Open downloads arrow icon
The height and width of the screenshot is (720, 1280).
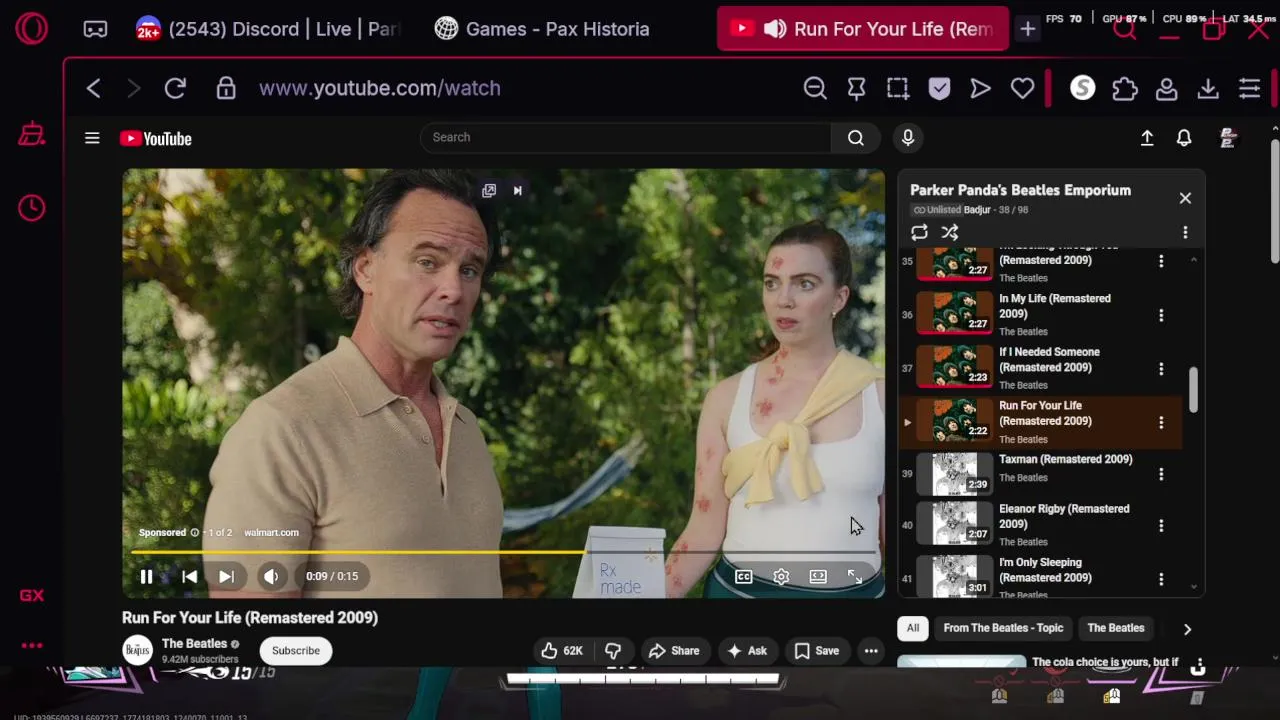pyautogui.click(x=1208, y=88)
